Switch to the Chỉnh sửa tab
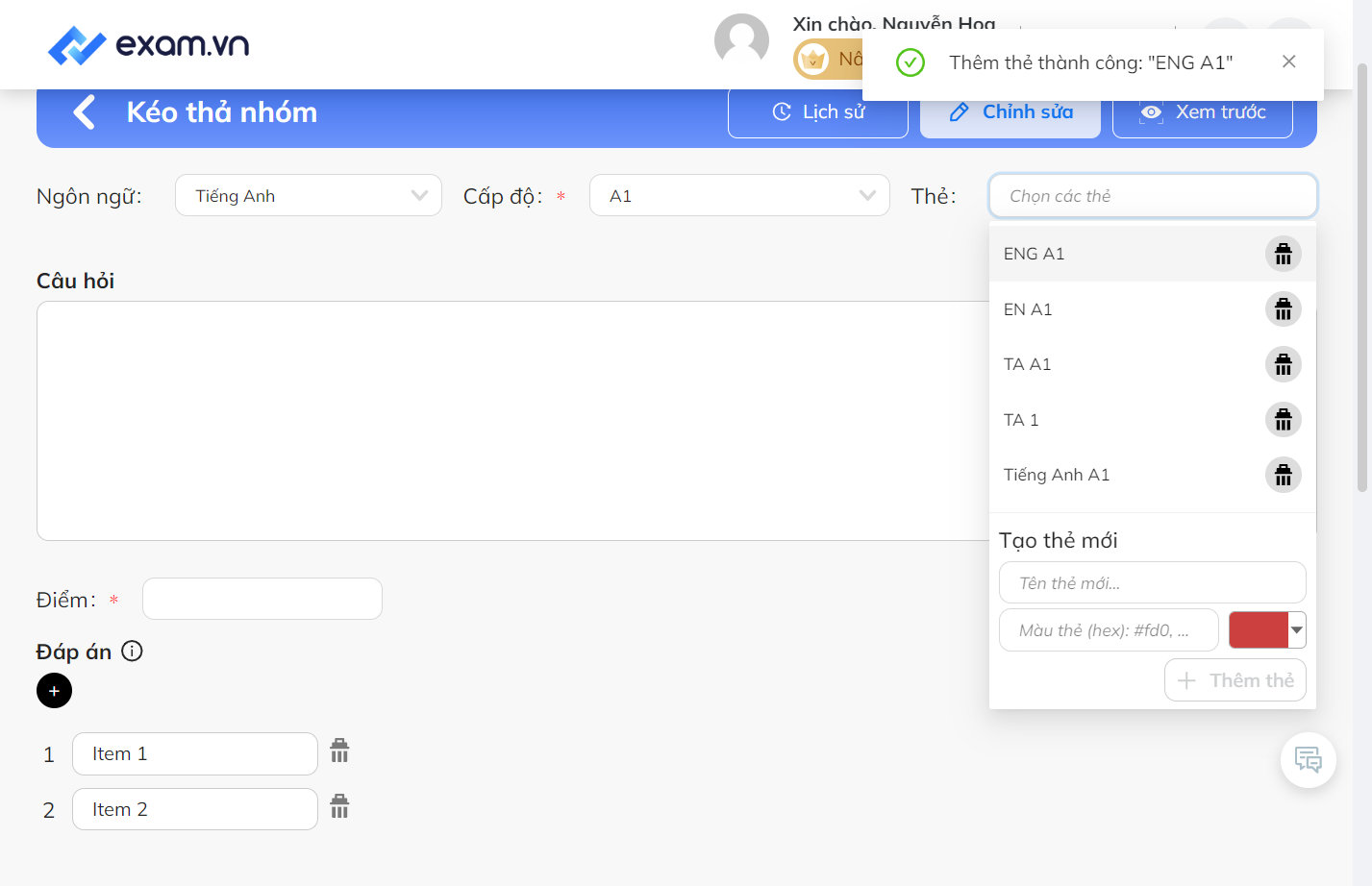Screen dimensions: 1372x886 coord(1010,112)
